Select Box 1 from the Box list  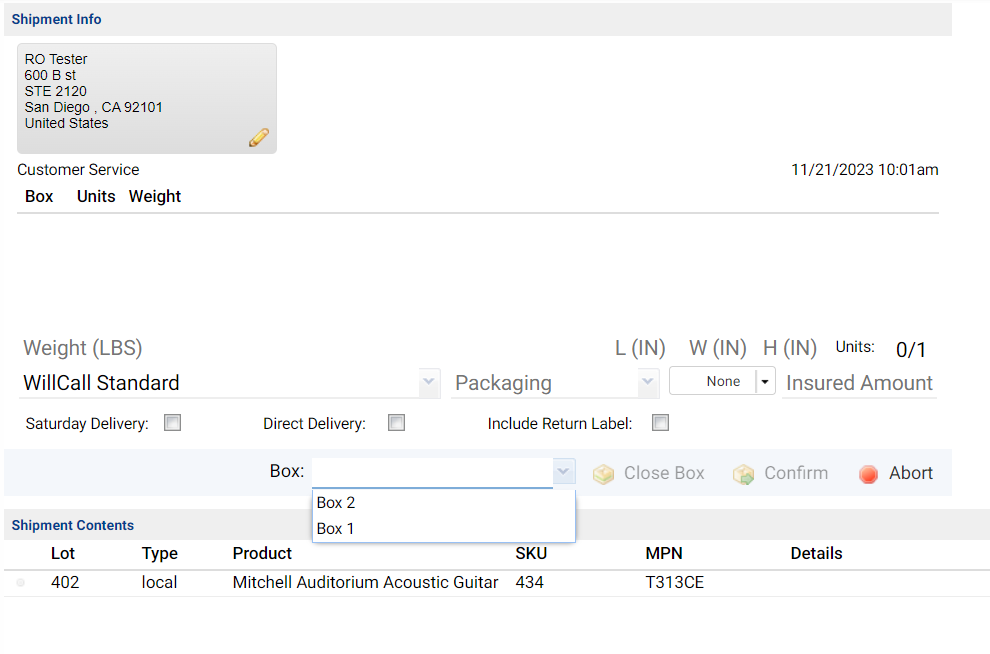pyautogui.click(x=335, y=528)
